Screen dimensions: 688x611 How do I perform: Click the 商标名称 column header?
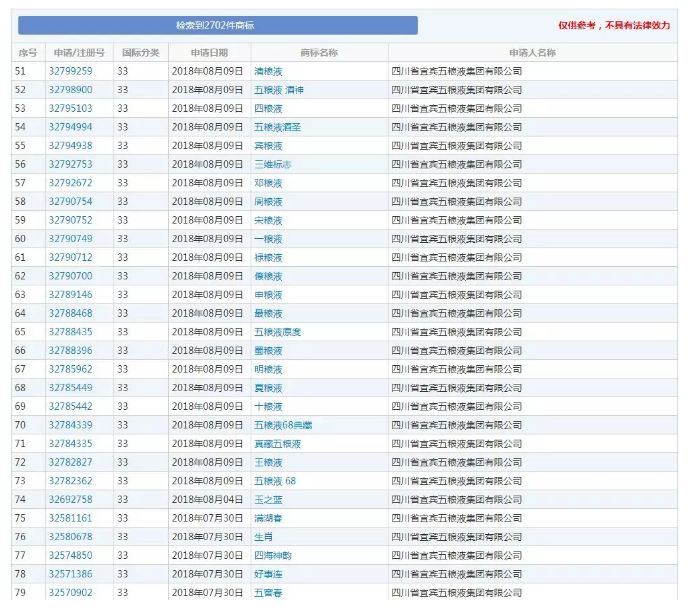(319, 53)
